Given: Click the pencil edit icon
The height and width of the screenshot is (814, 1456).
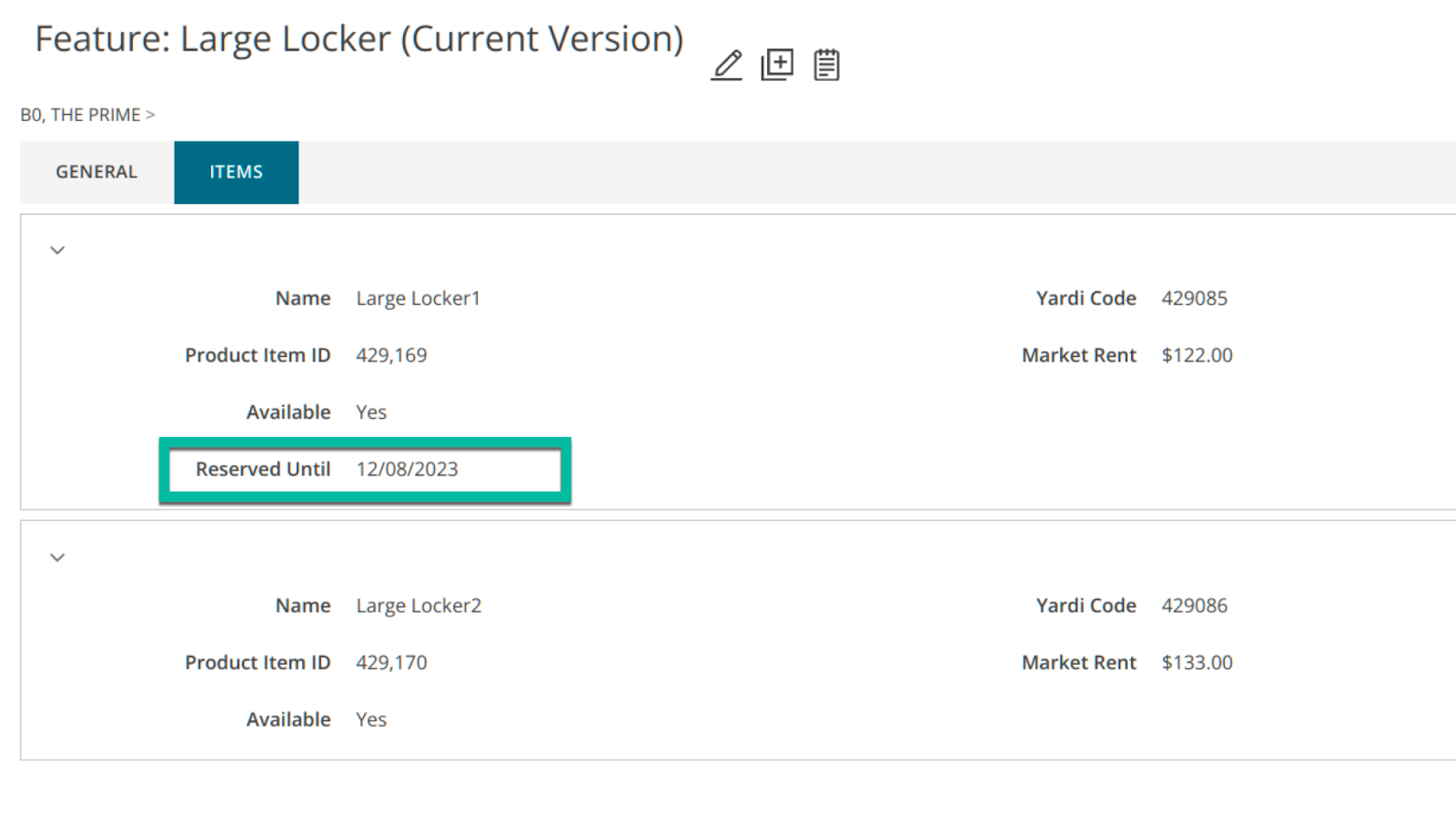Looking at the screenshot, I should [726, 66].
